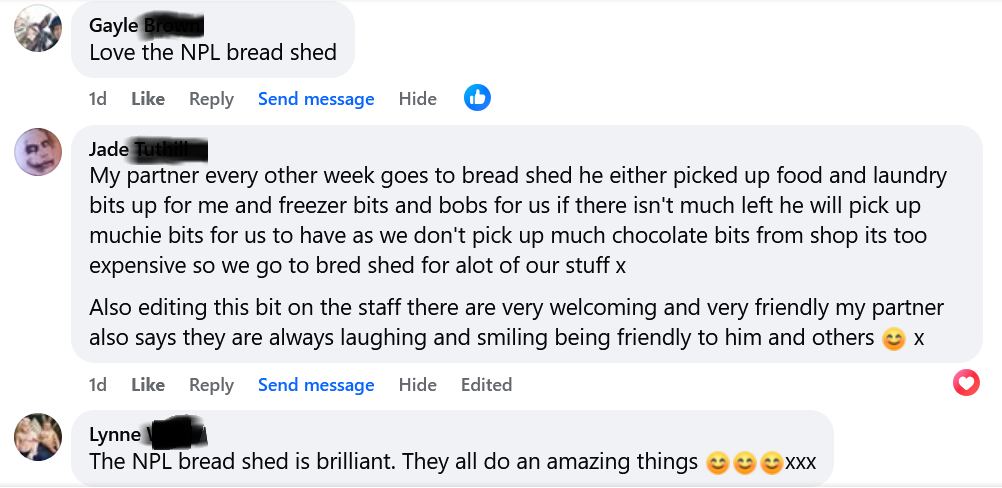Viewport: 1002px width, 488px height.
Task: Click the smiling emoji in Jade's comment
Action: tap(893, 339)
